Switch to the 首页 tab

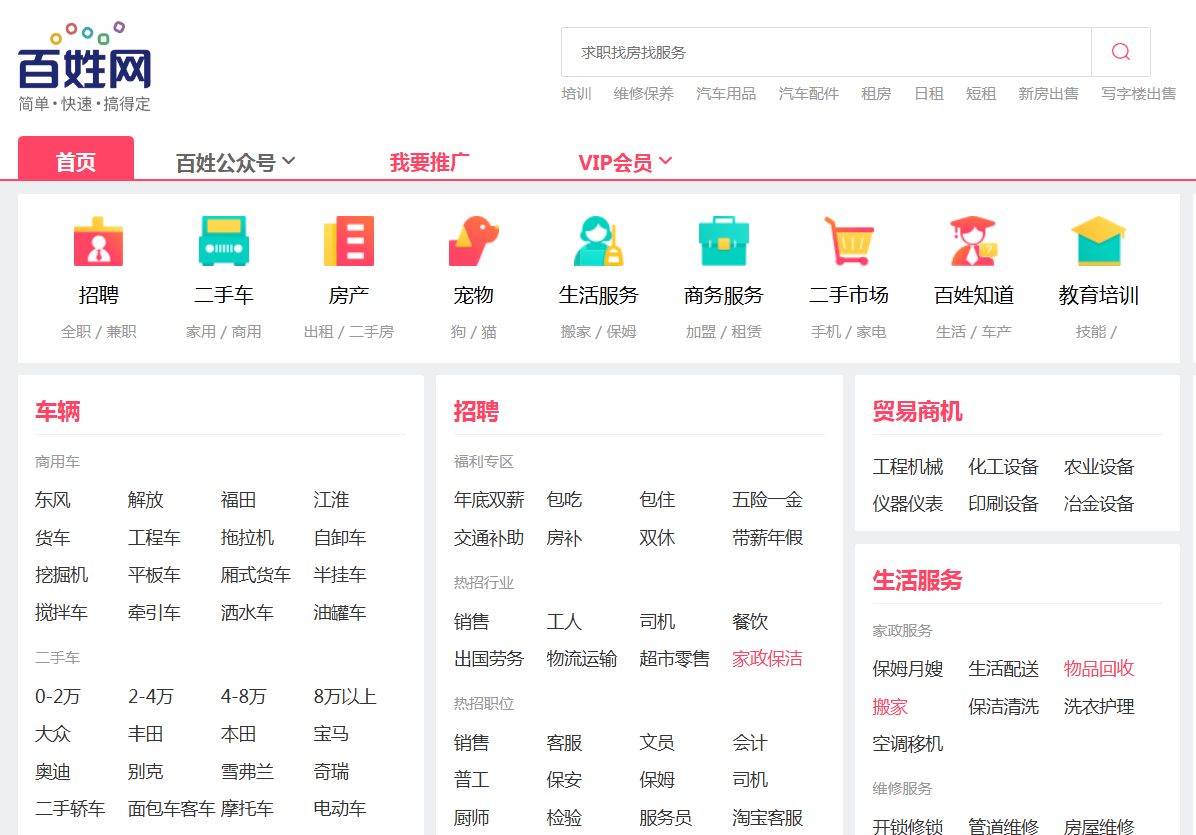pyautogui.click(x=76, y=159)
